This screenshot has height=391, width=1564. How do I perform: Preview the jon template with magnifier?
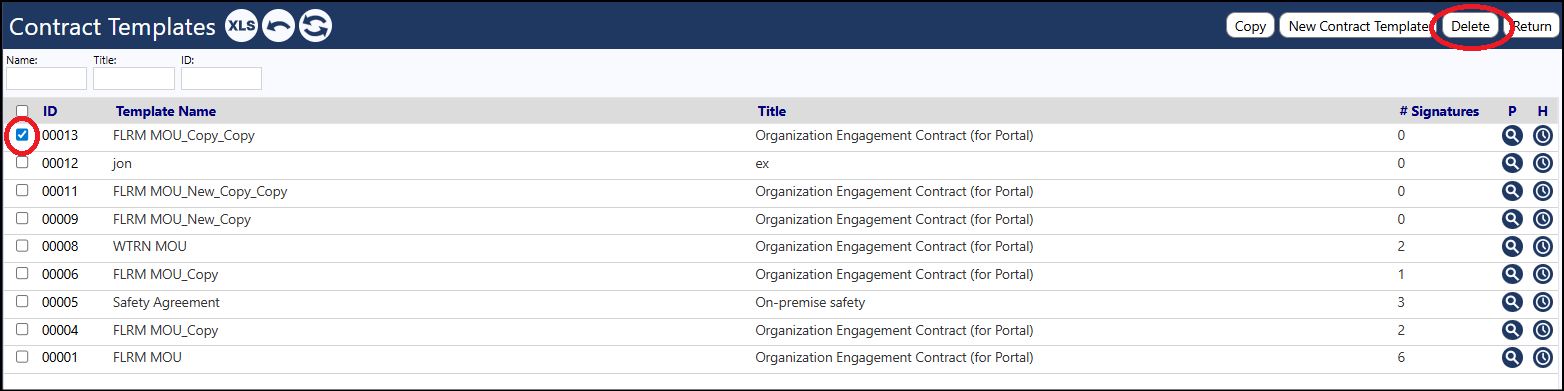click(1512, 163)
